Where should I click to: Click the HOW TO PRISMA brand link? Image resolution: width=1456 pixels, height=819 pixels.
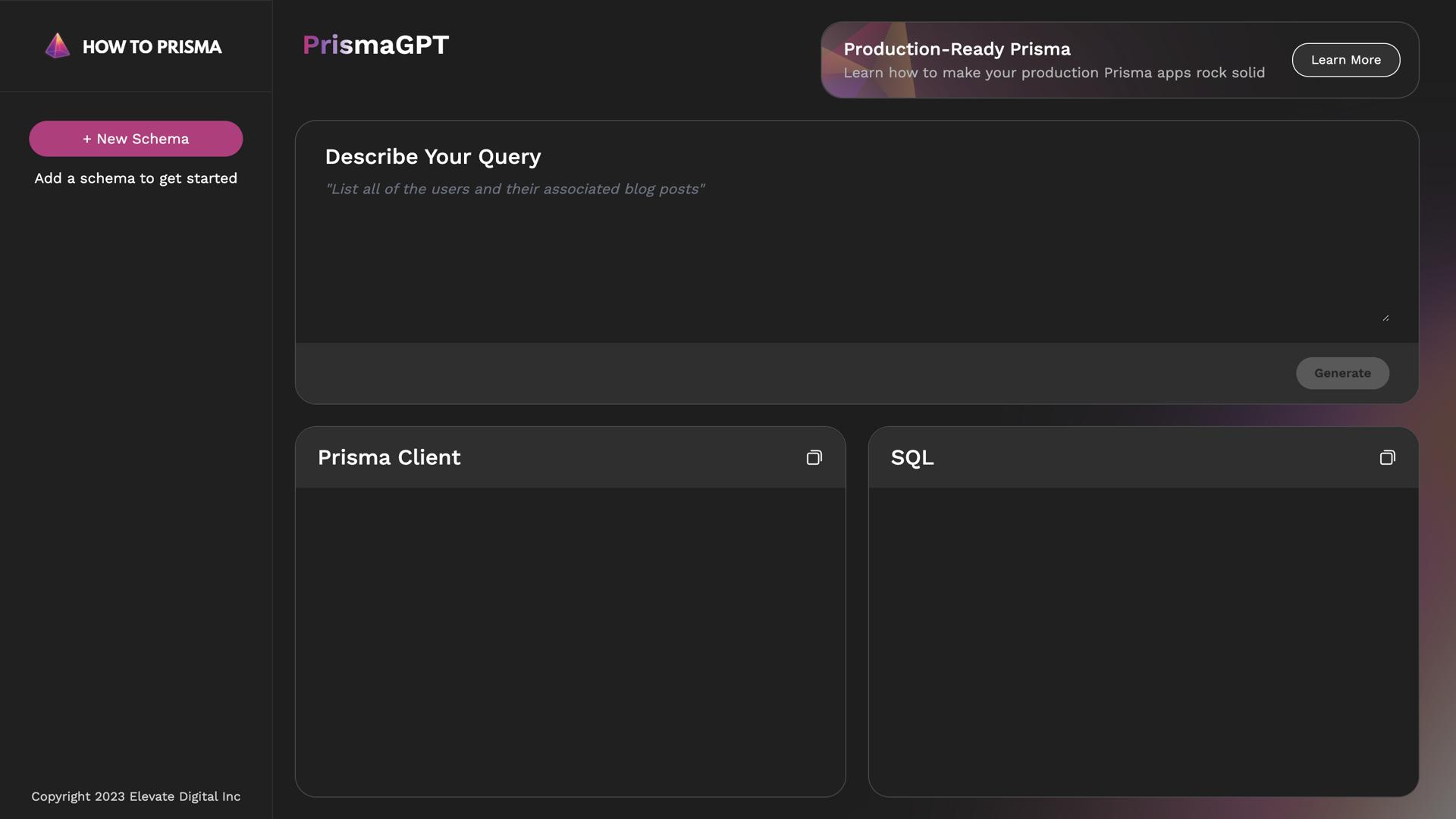coord(135,46)
